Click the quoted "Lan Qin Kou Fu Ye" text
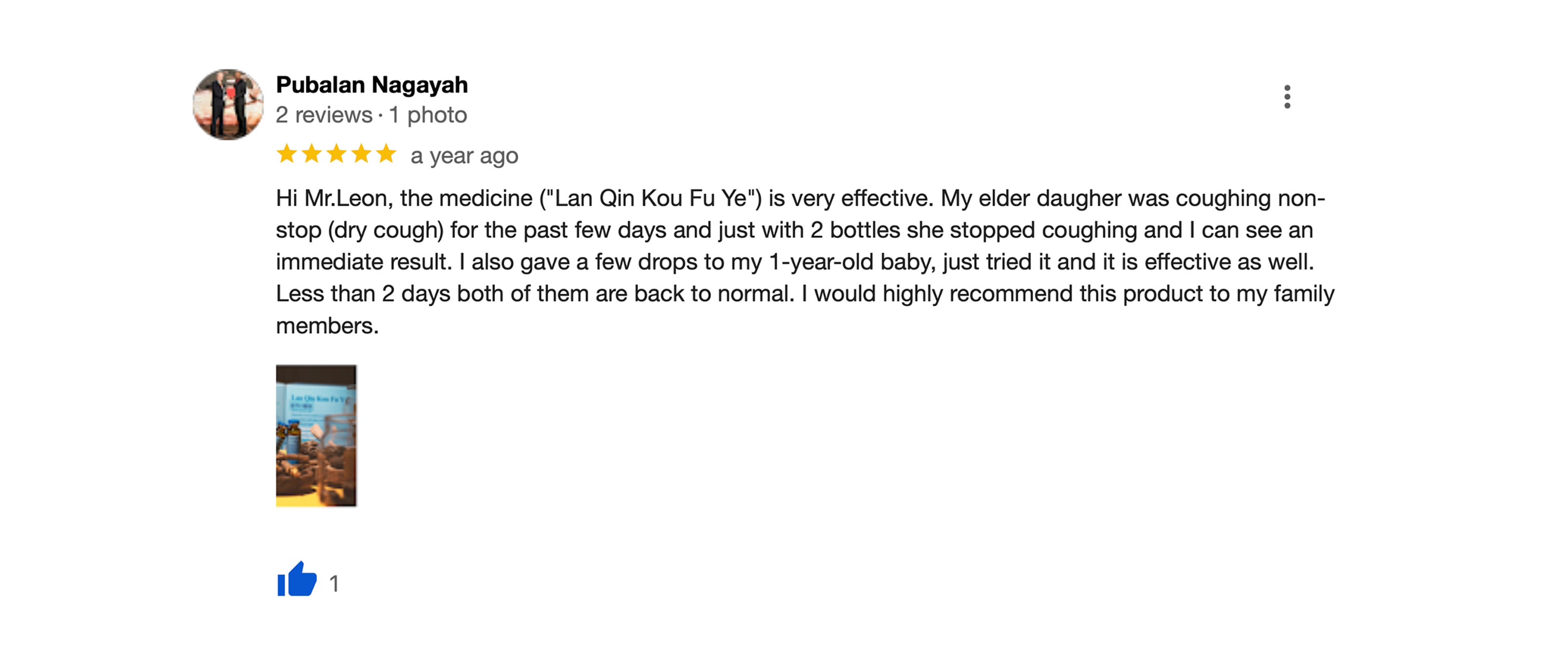Viewport: 1568px width, 659px height. pos(650,198)
